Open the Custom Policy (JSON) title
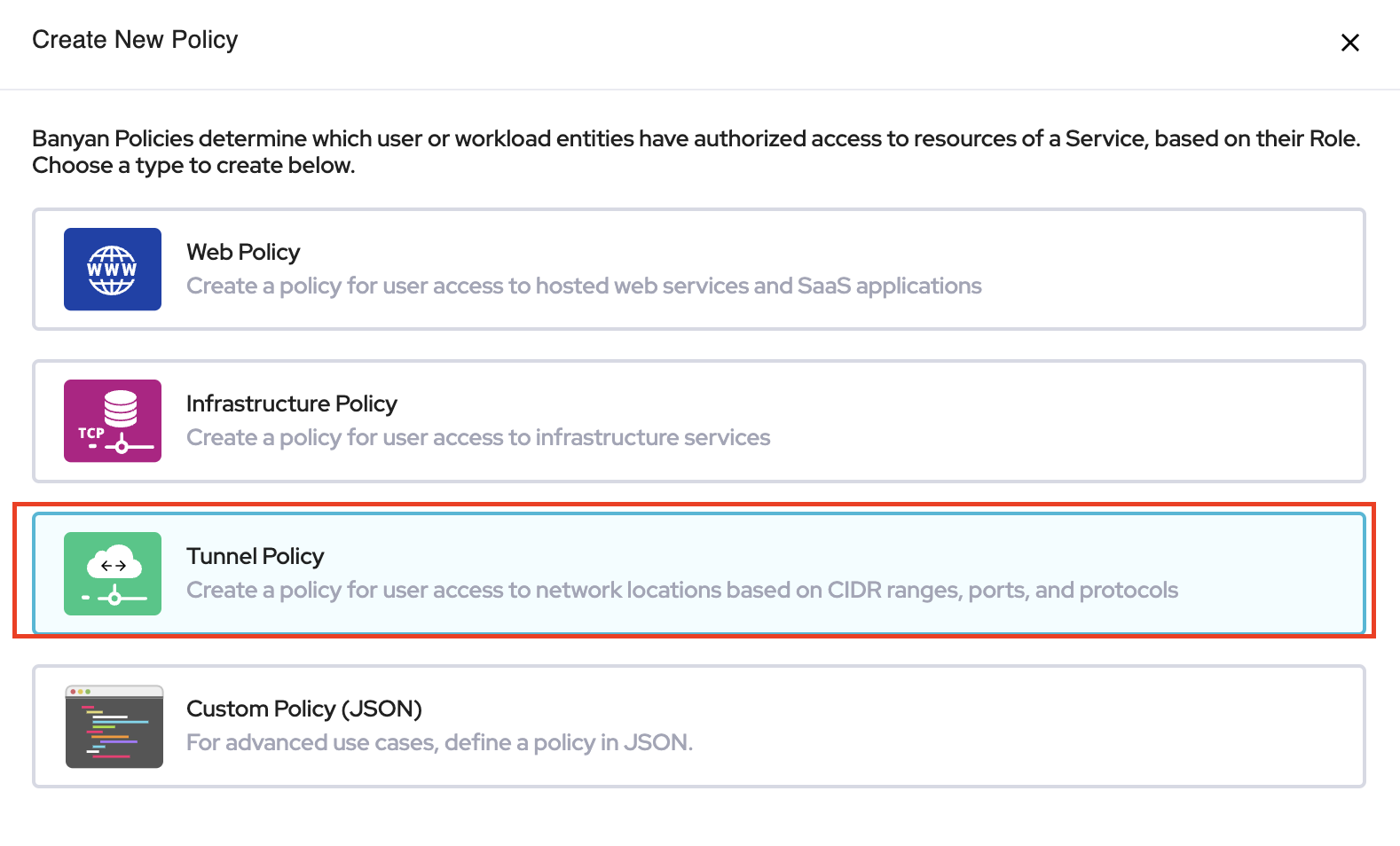The height and width of the screenshot is (846, 1400). [303, 709]
